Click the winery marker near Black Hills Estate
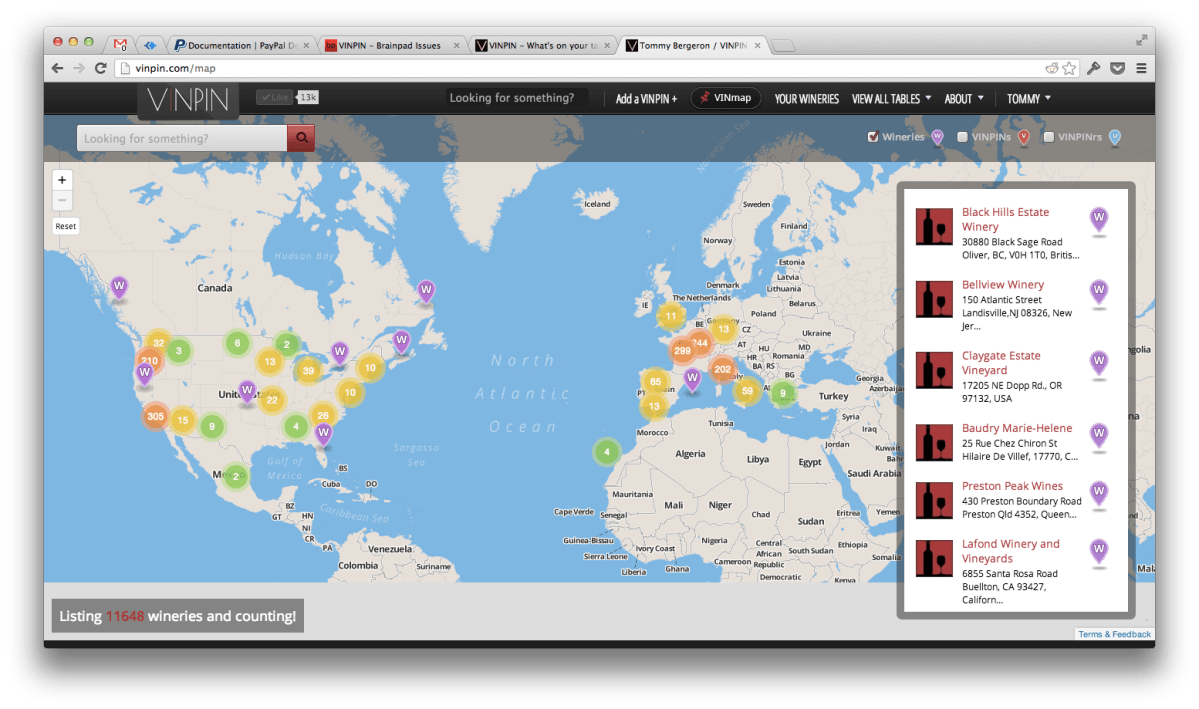The height and width of the screenshot is (709, 1199). [1099, 220]
